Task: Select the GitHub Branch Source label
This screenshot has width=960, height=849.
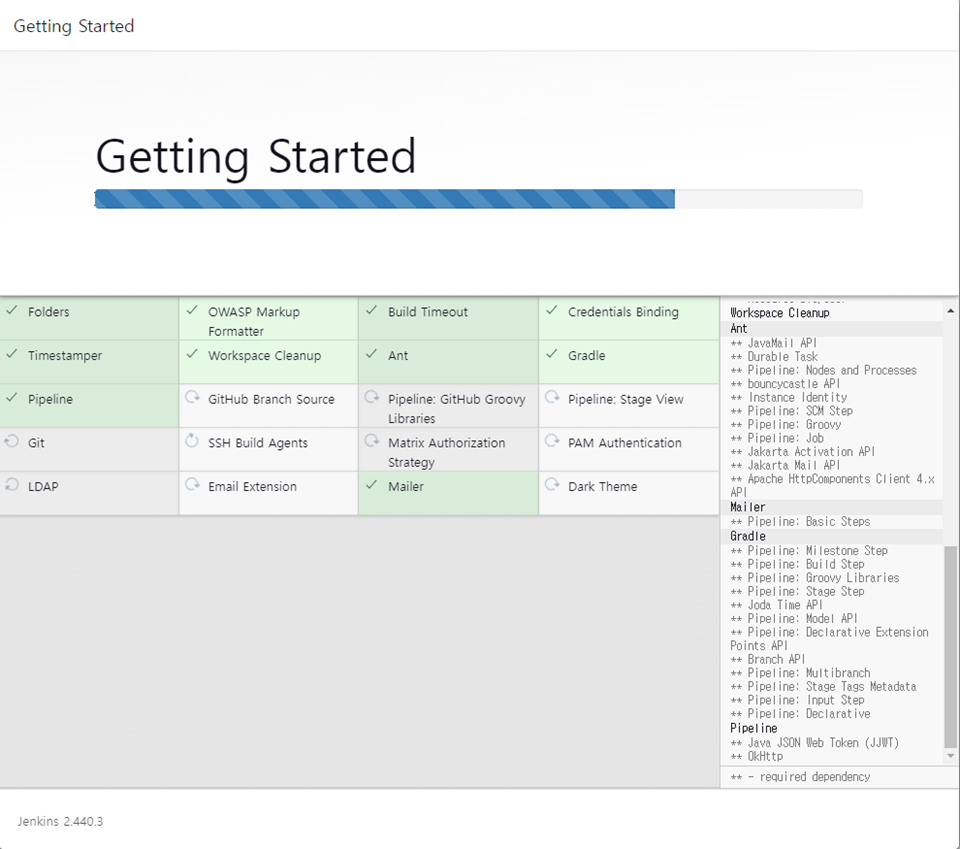Action: (271, 399)
